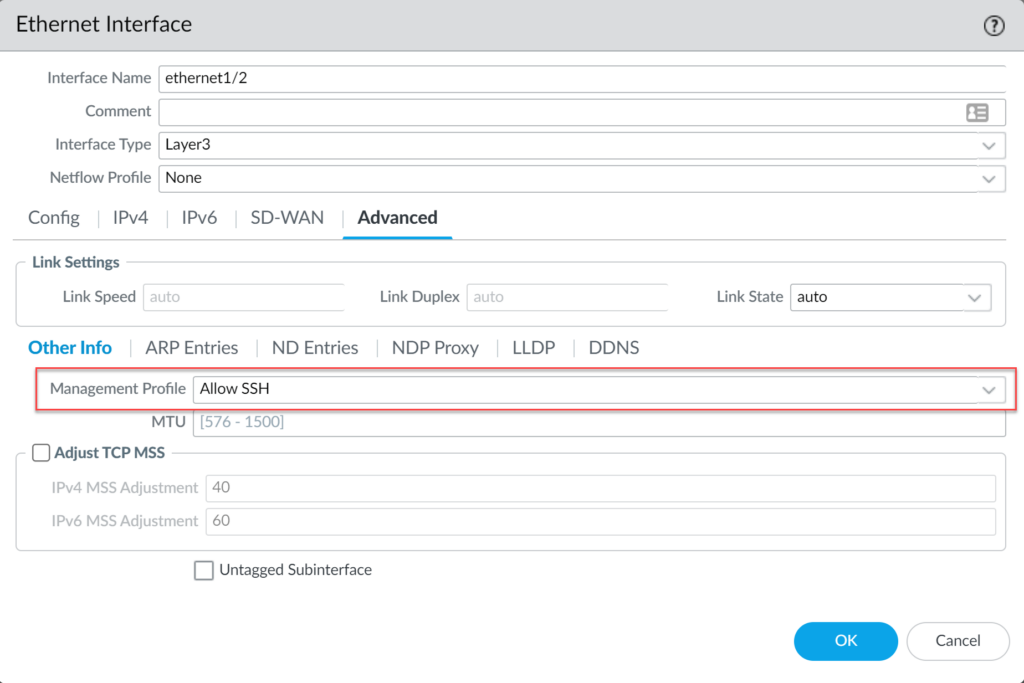The image size is (1024, 683).
Task: Click the Link Settings group label
Action: [x=76, y=262]
